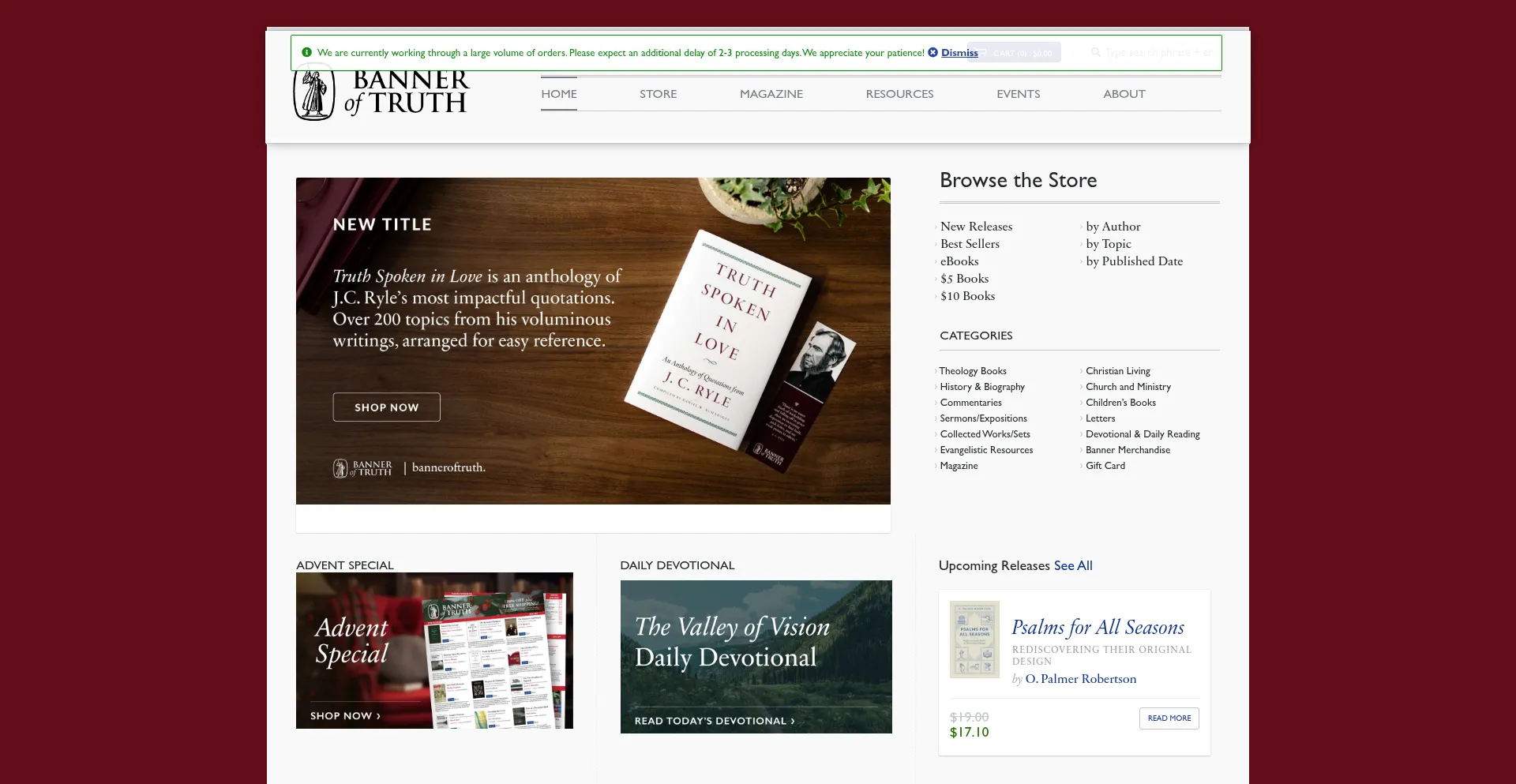Open Collected Works/Sets category
Image resolution: width=1516 pixels, height=784 pixels.
(x=985, y=434)
